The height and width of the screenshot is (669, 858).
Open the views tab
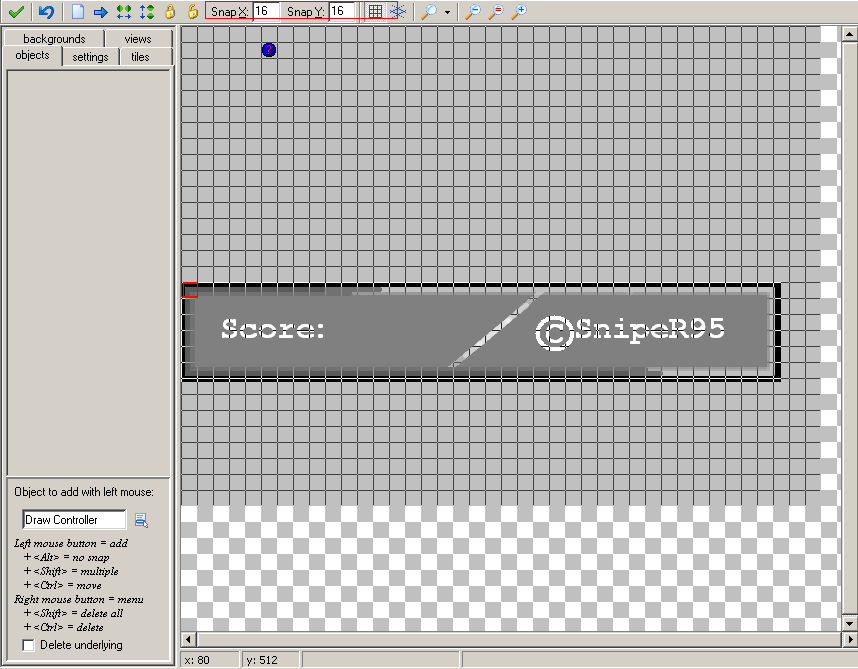coord(138,39)
